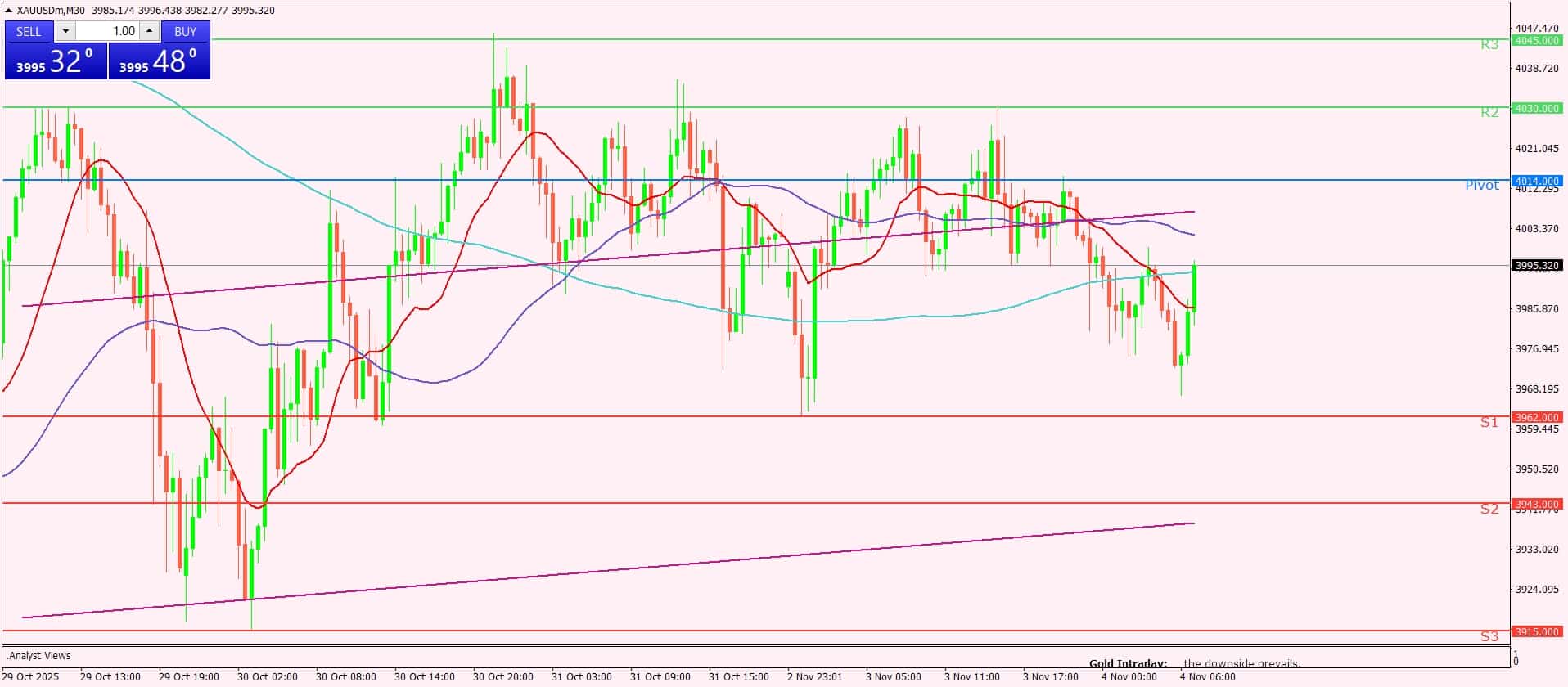Image resolution: width=1568 pixels, height=687 pixels.
Task: Click the Analyst Views indicator label
Action: pyautogui.click(x=38, y=655)
